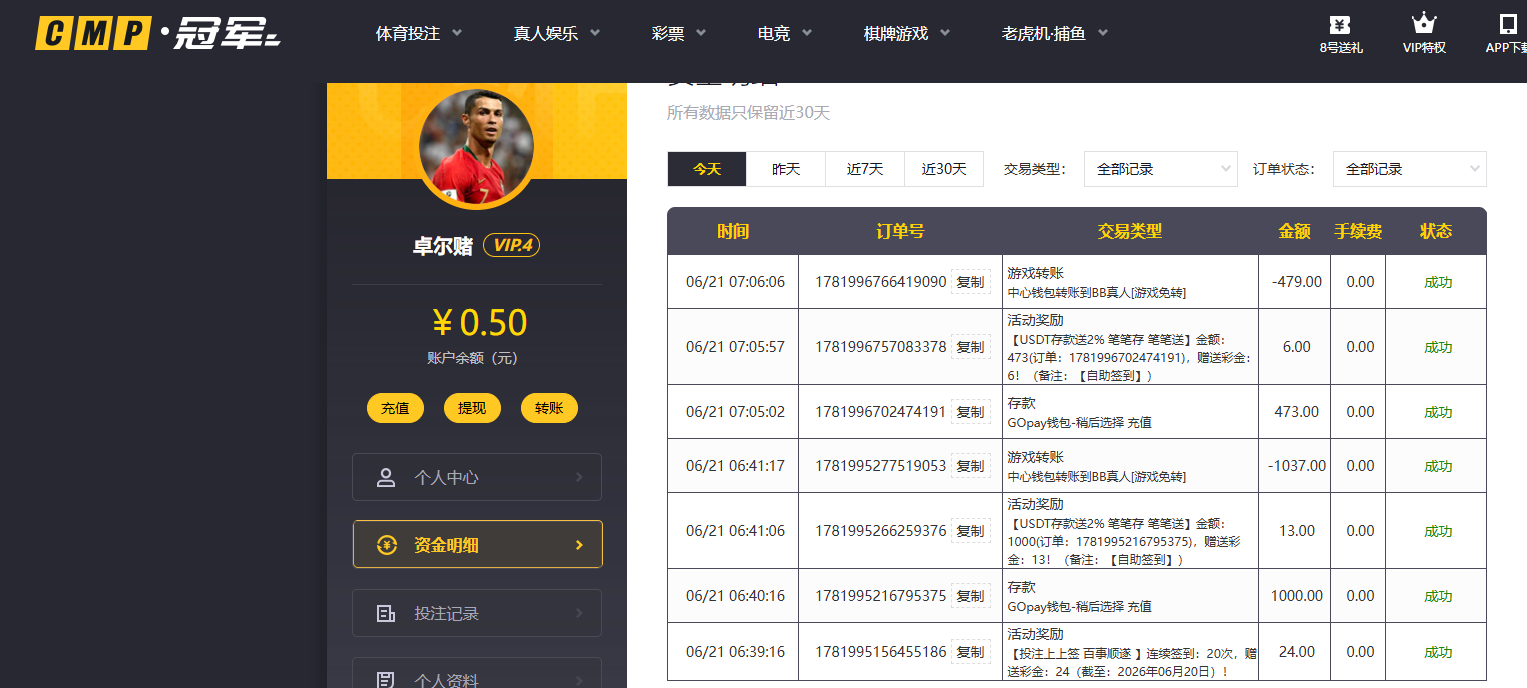Expand the 电竞 menu
Screen dimensions: 1527x688
pyautogui.click(x=785, y=33)
